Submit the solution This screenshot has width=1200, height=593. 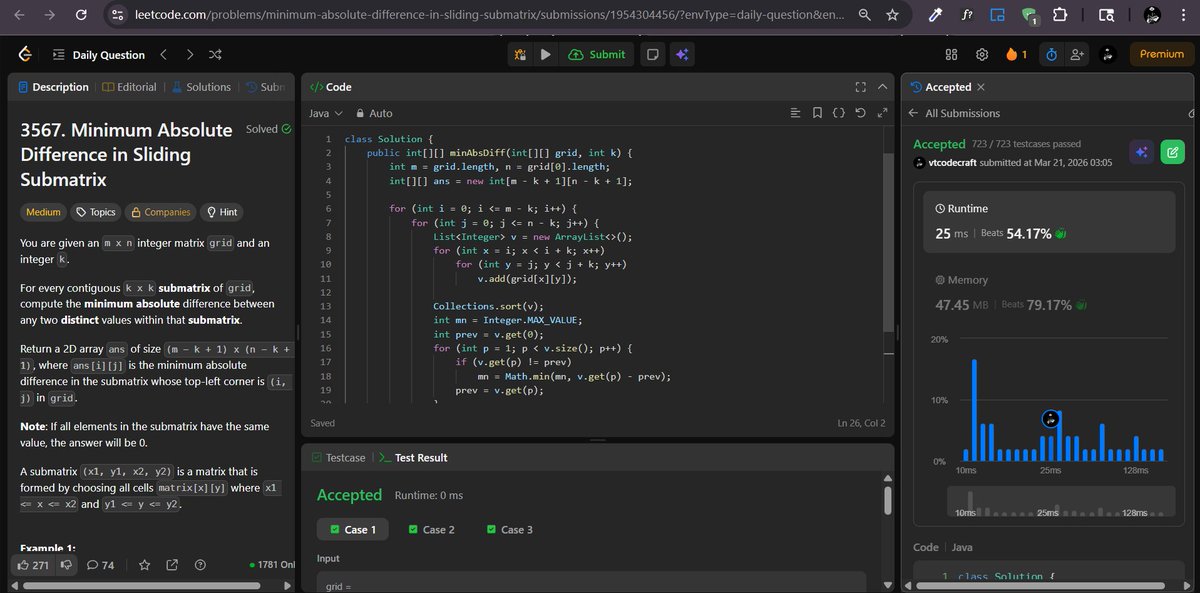coord(597,55)
